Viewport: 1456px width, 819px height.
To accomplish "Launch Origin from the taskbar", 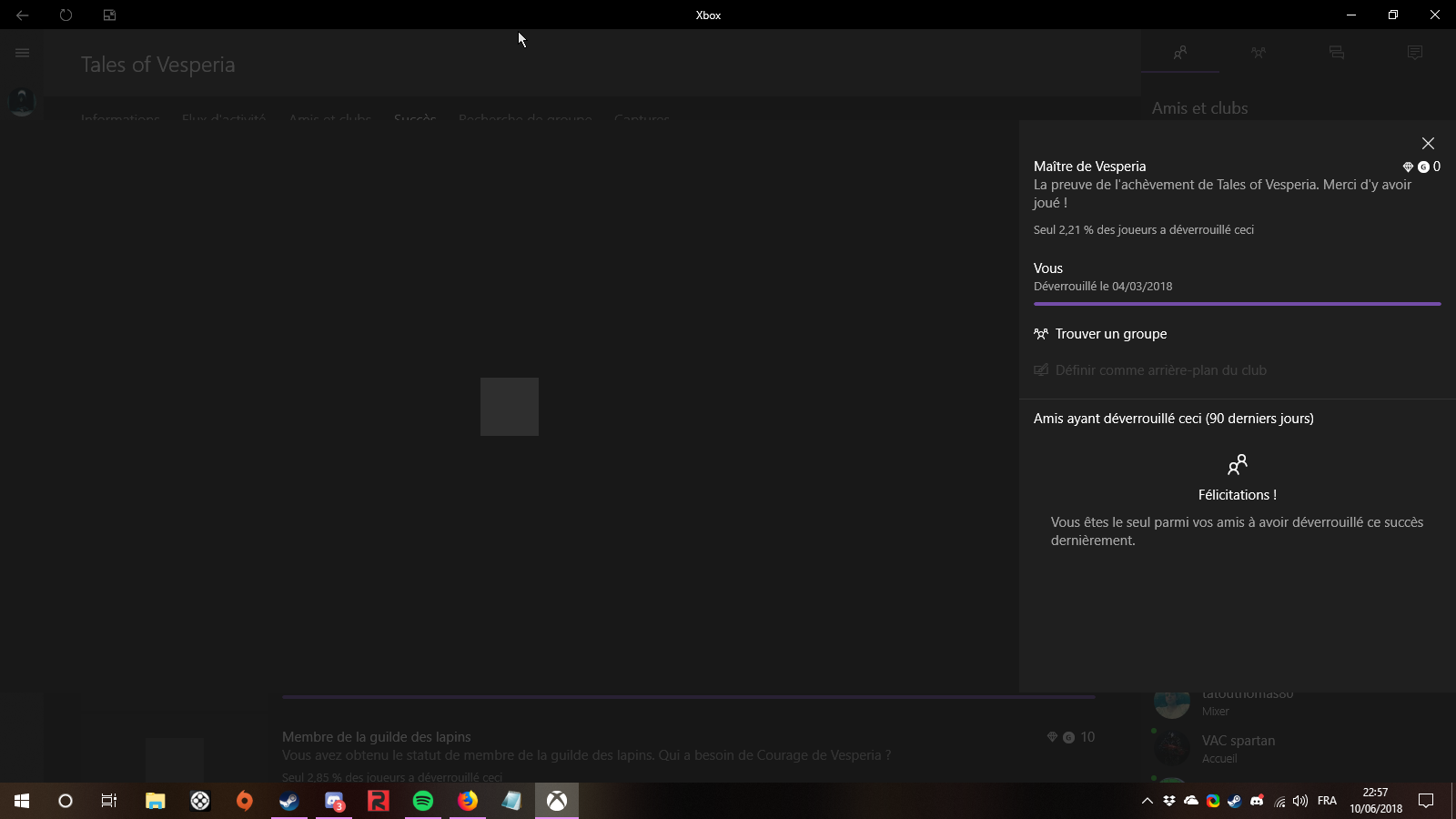I will pyautogui.click(x=245, y=801).
